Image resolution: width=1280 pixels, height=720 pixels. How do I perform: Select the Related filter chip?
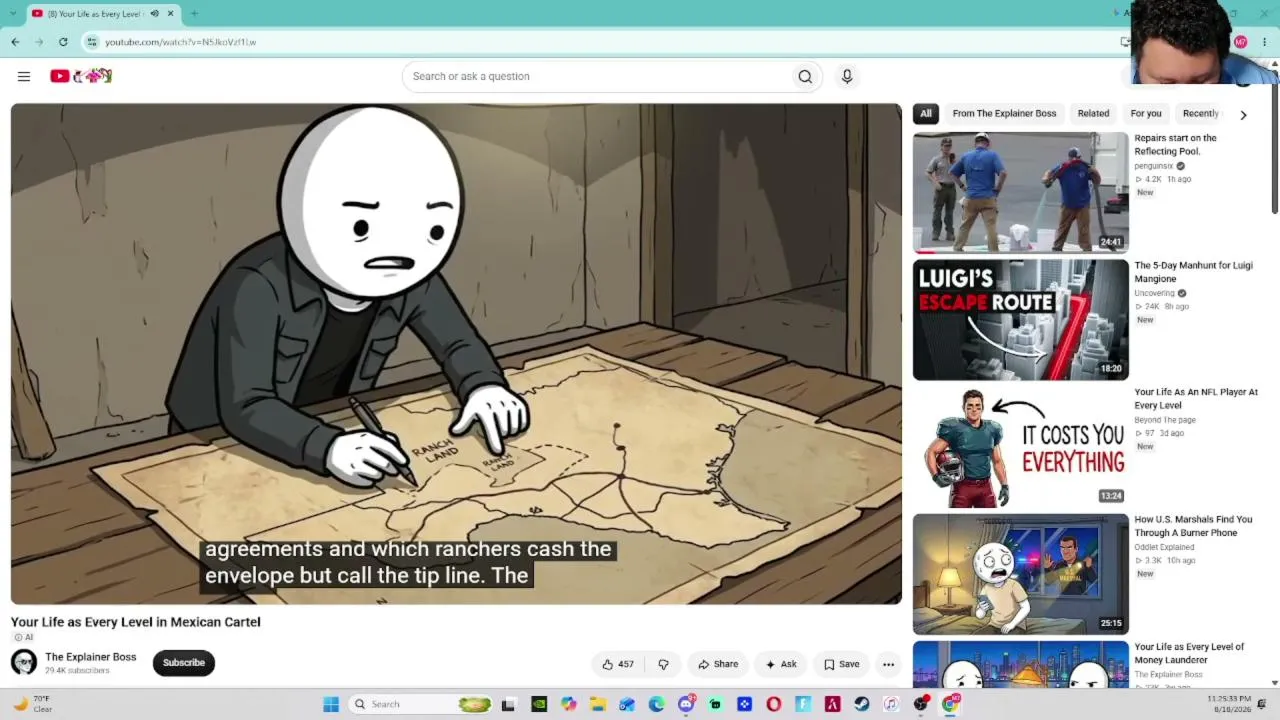click(1093, 113)
